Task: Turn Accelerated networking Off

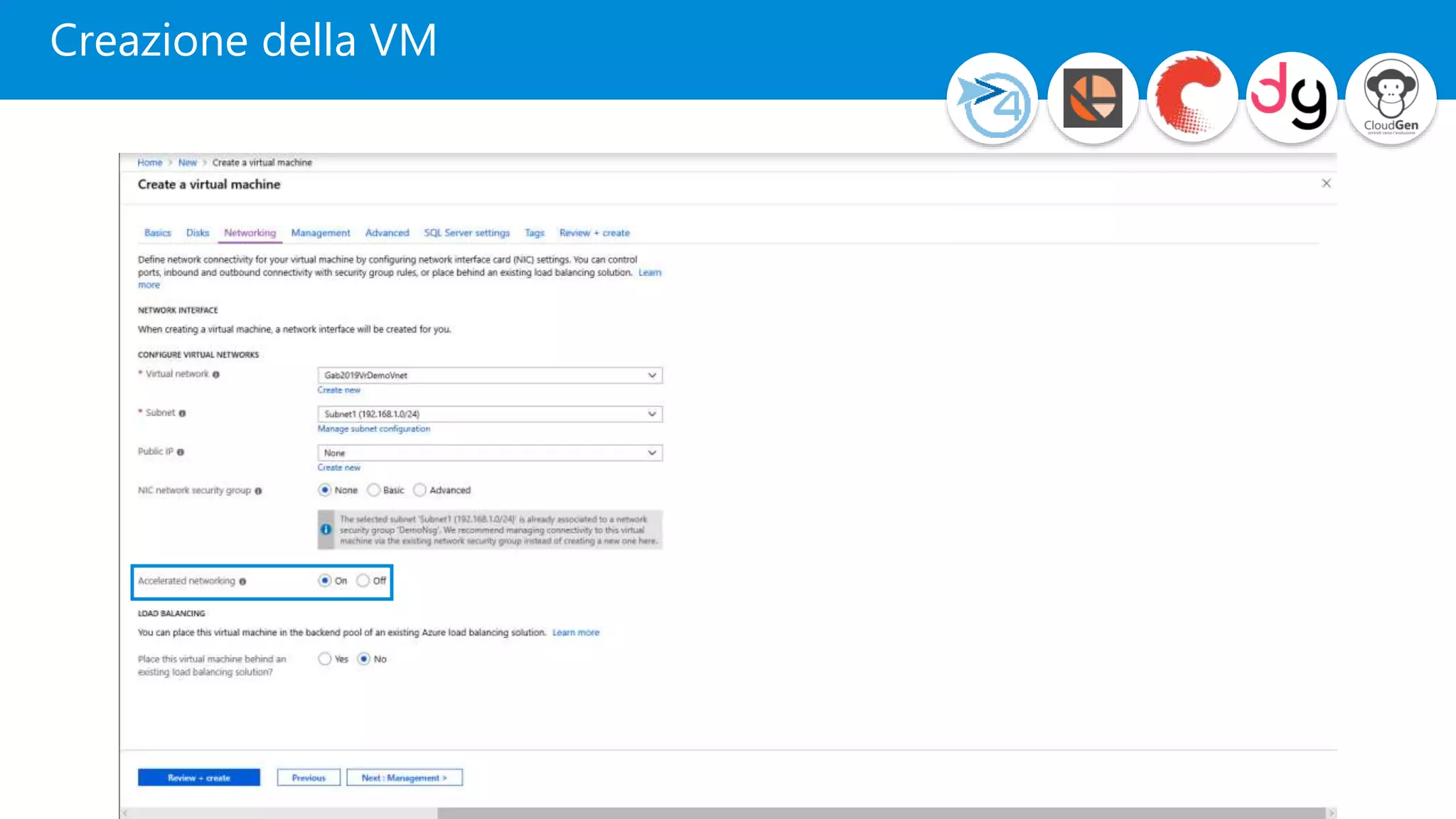Action: tap(363, 581)
